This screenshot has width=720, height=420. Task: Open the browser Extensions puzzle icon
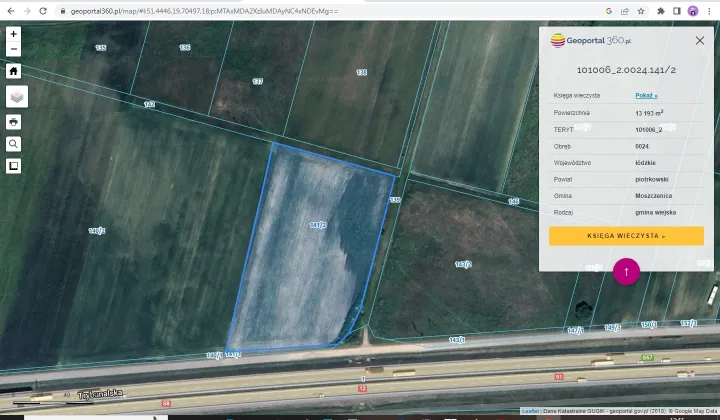[660, 10]
